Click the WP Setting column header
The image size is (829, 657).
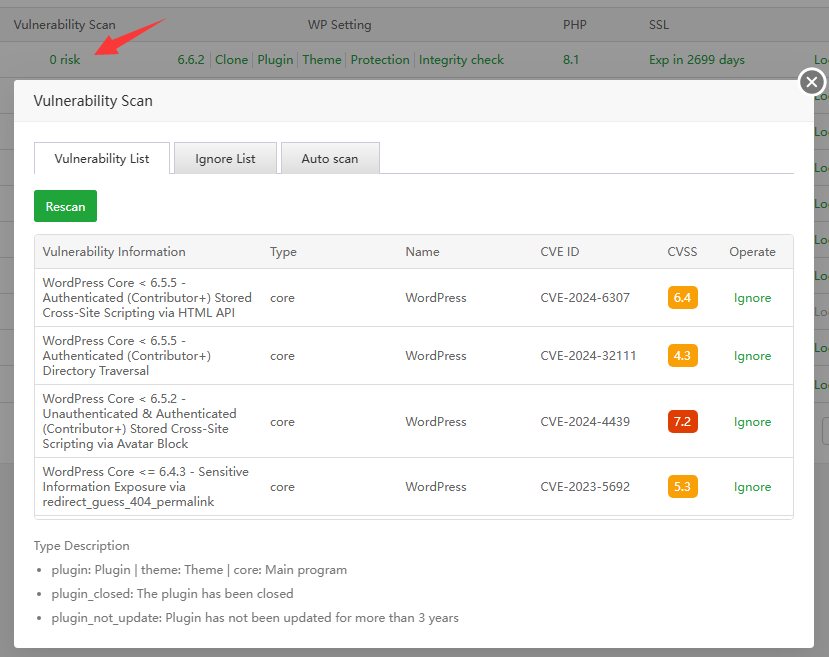click(x=339, y=25)
